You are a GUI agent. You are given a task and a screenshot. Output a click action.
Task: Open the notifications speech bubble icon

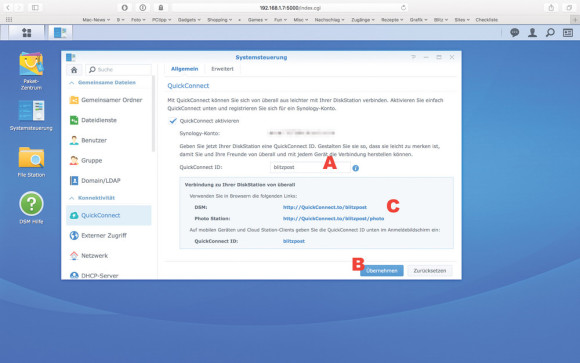[515, 33]
